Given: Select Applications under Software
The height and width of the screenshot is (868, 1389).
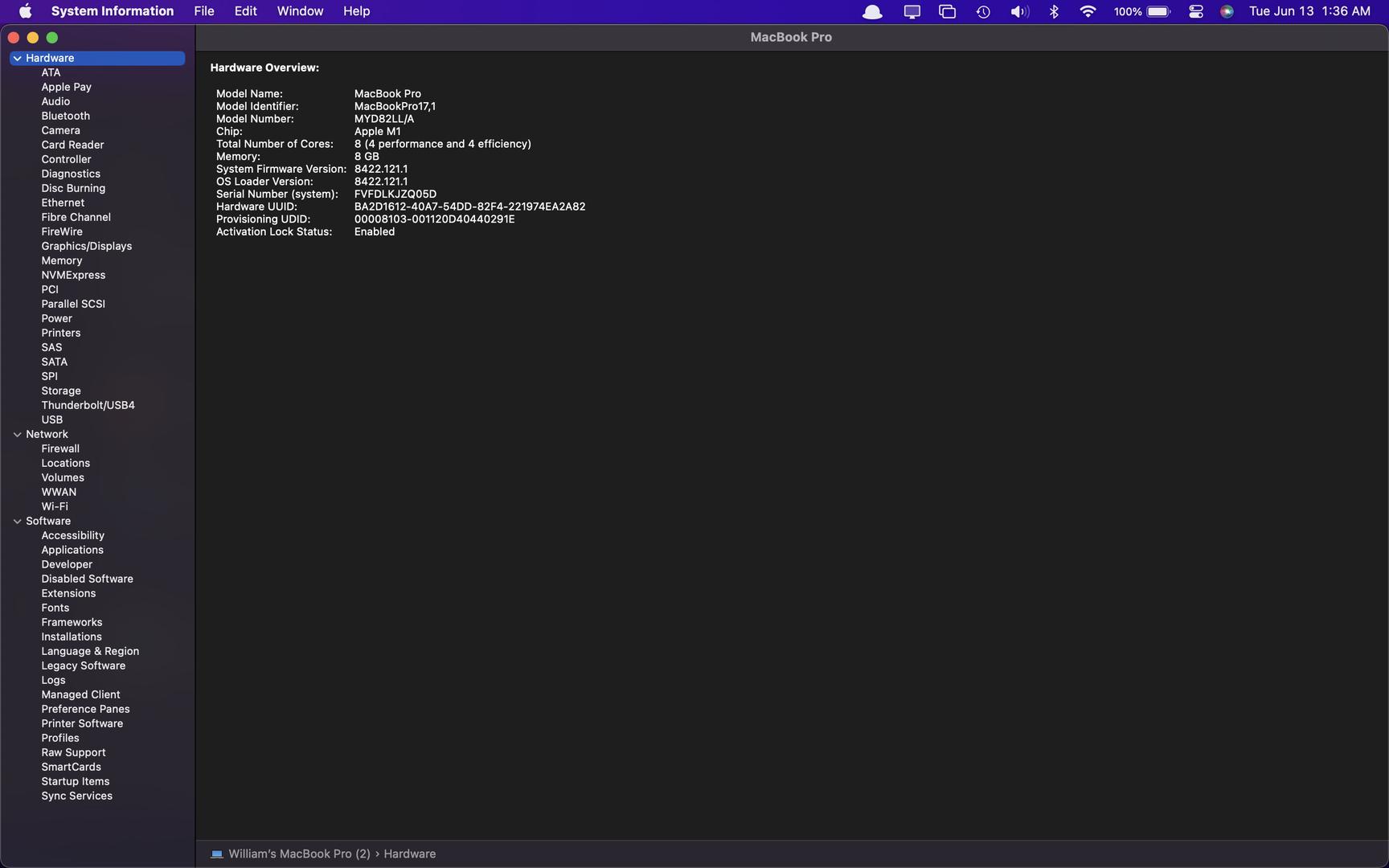Looking at the screenshot, I should tap(72, 550).
